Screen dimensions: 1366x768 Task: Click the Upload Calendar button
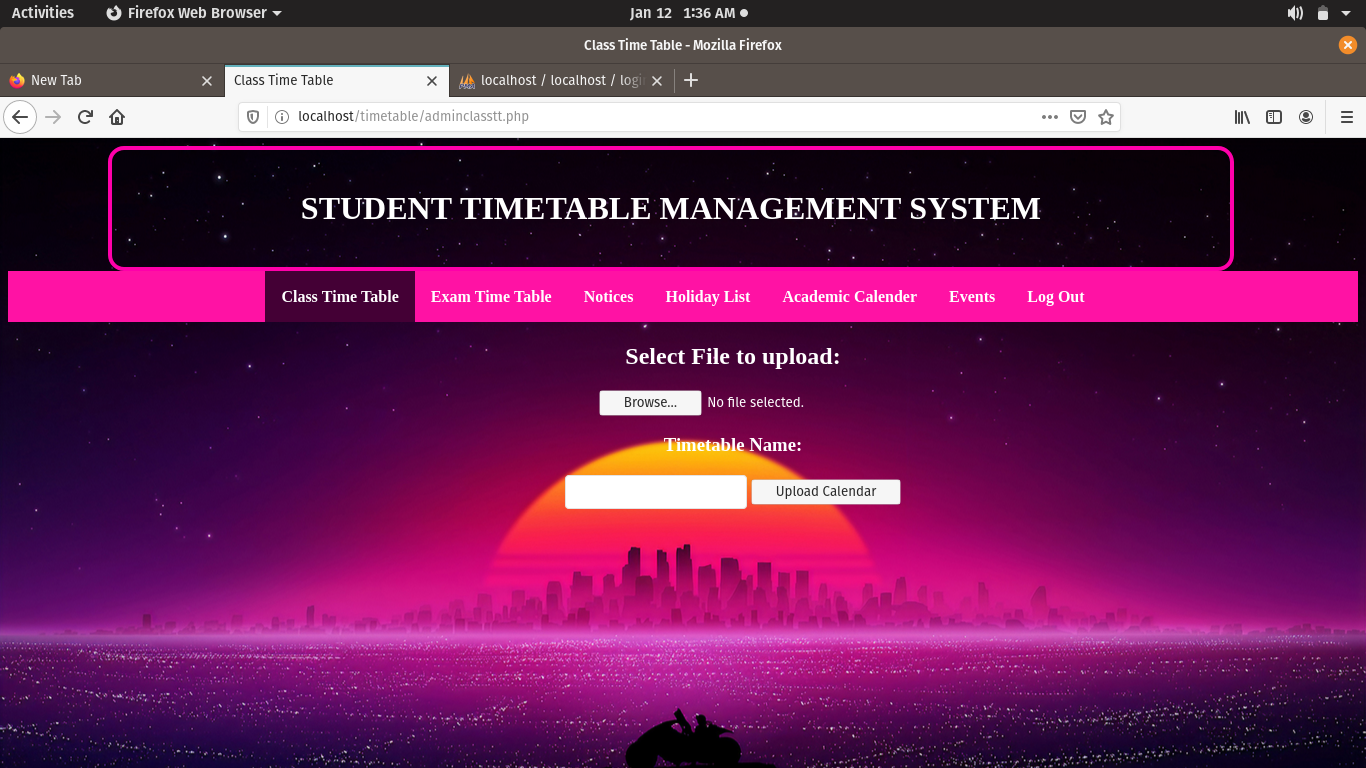pos(826,492)
